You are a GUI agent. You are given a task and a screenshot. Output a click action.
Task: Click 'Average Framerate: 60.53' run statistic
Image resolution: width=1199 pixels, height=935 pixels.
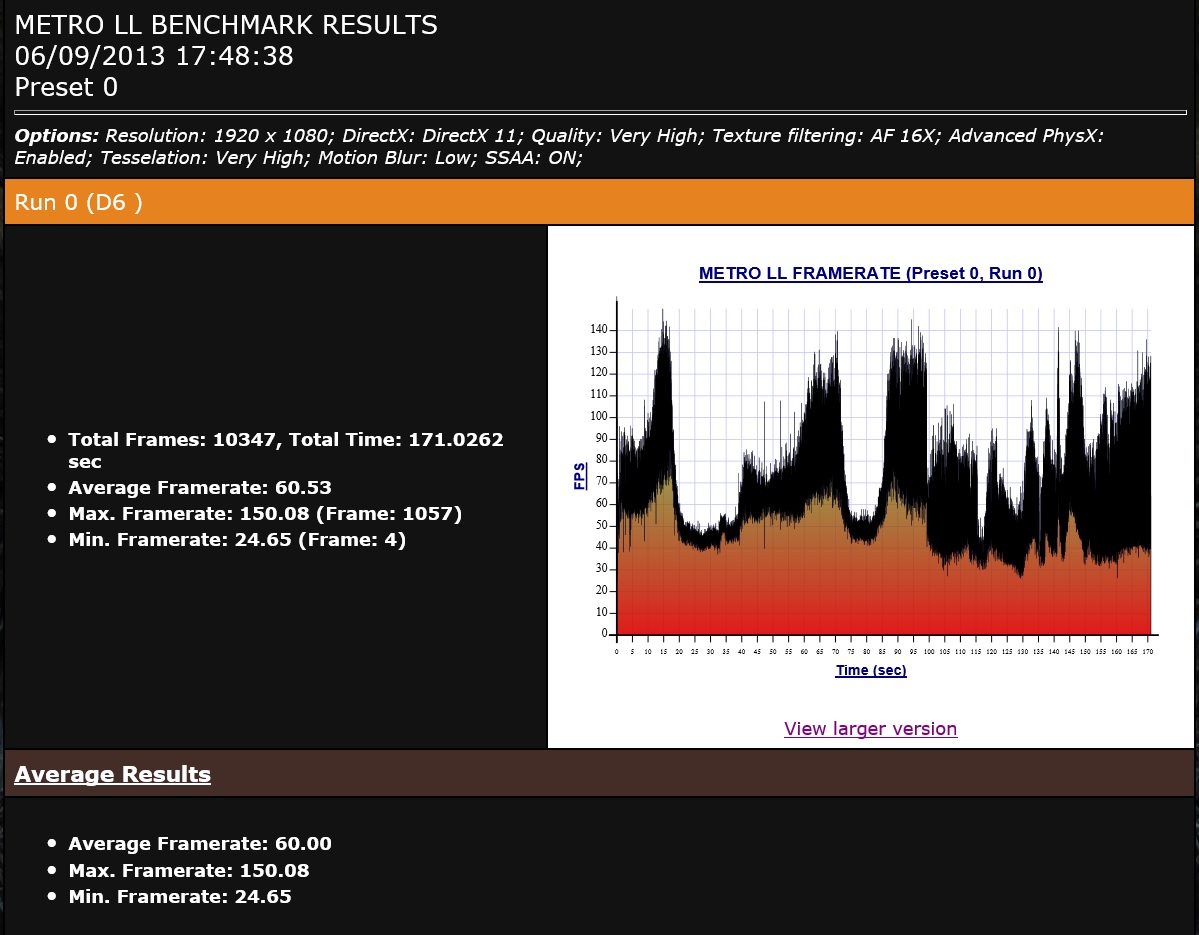(200, 488)
